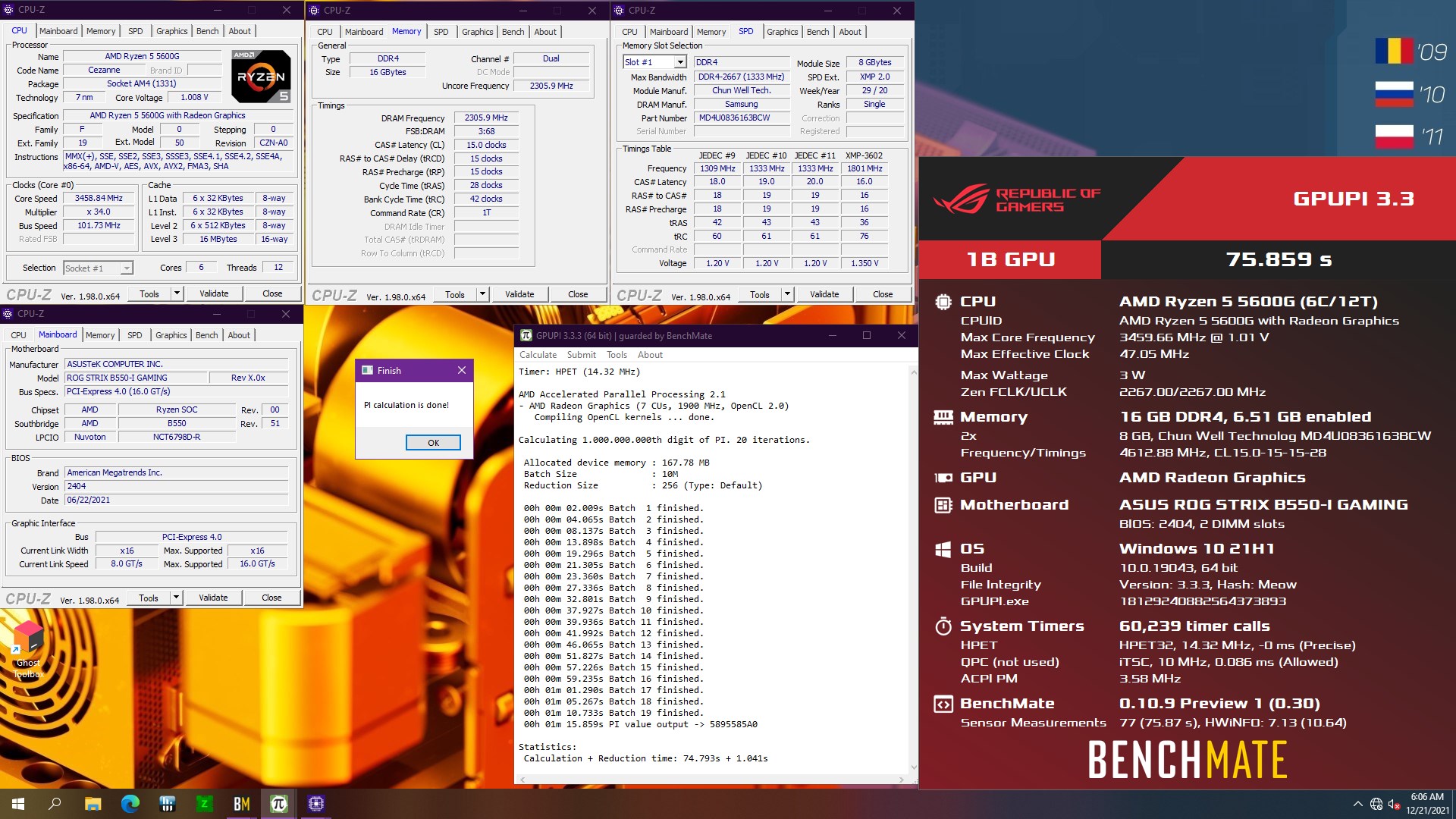Show hidden system tray icons
Viewport: 1456px width, 819px height.
(1357, 804)
